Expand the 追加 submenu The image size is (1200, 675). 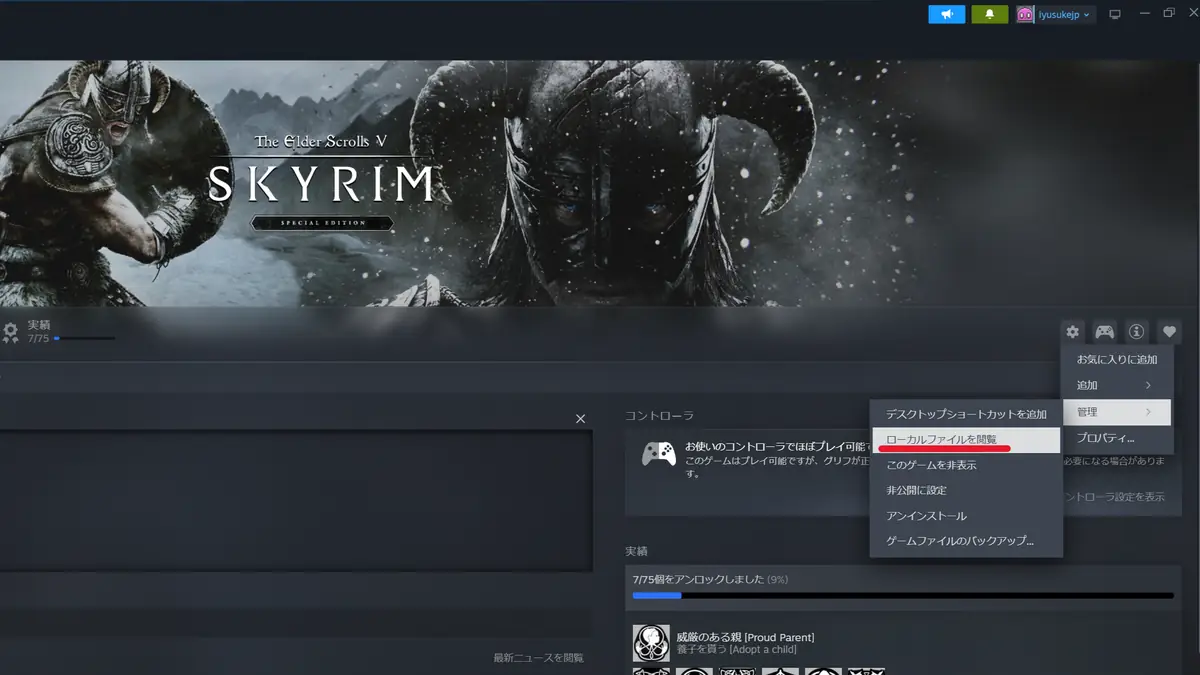(x=1115, y=385)
